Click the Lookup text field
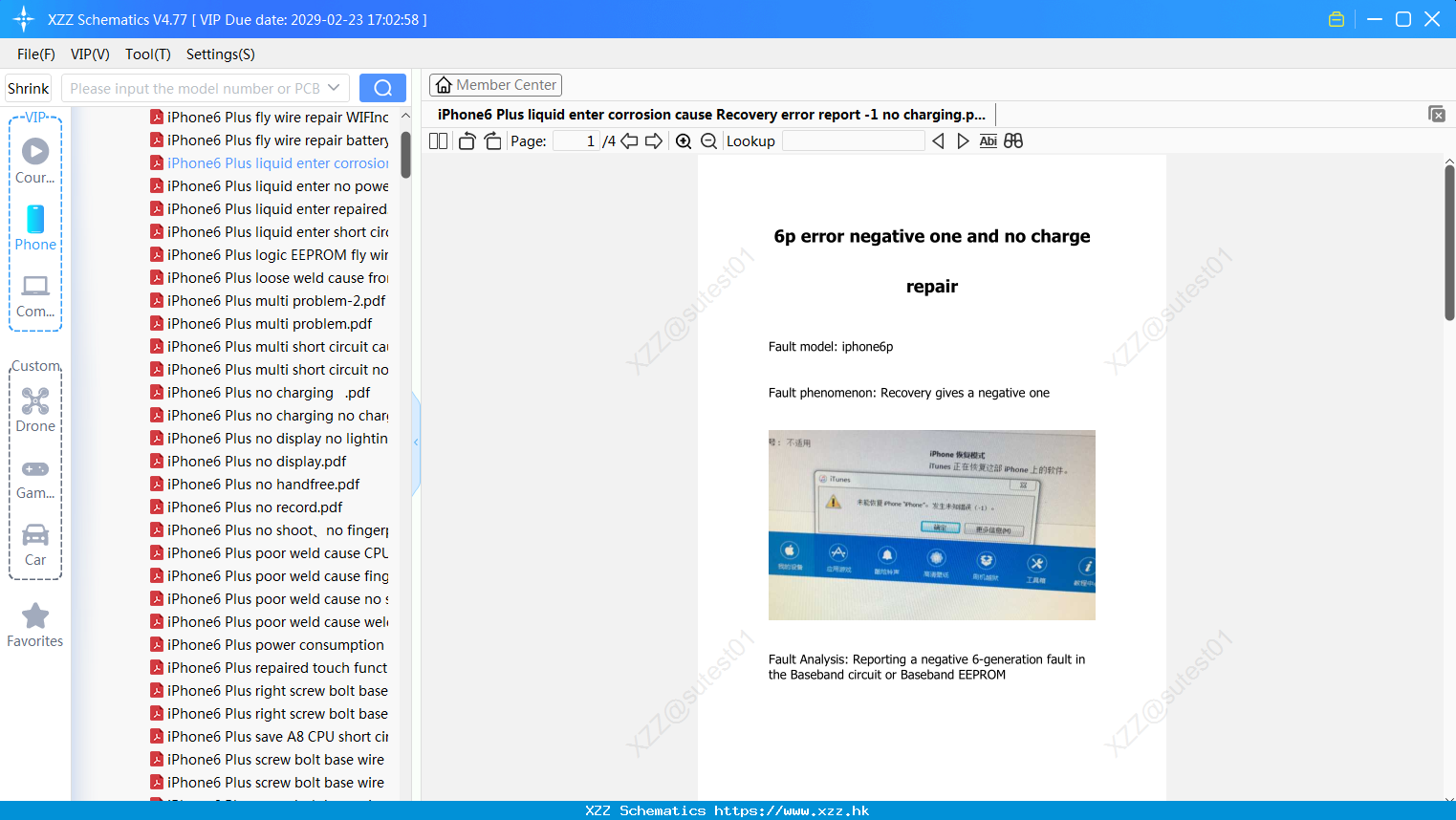Image resolution: width=1456 pixels, height=820 pixels. click(x=853, y=141)
